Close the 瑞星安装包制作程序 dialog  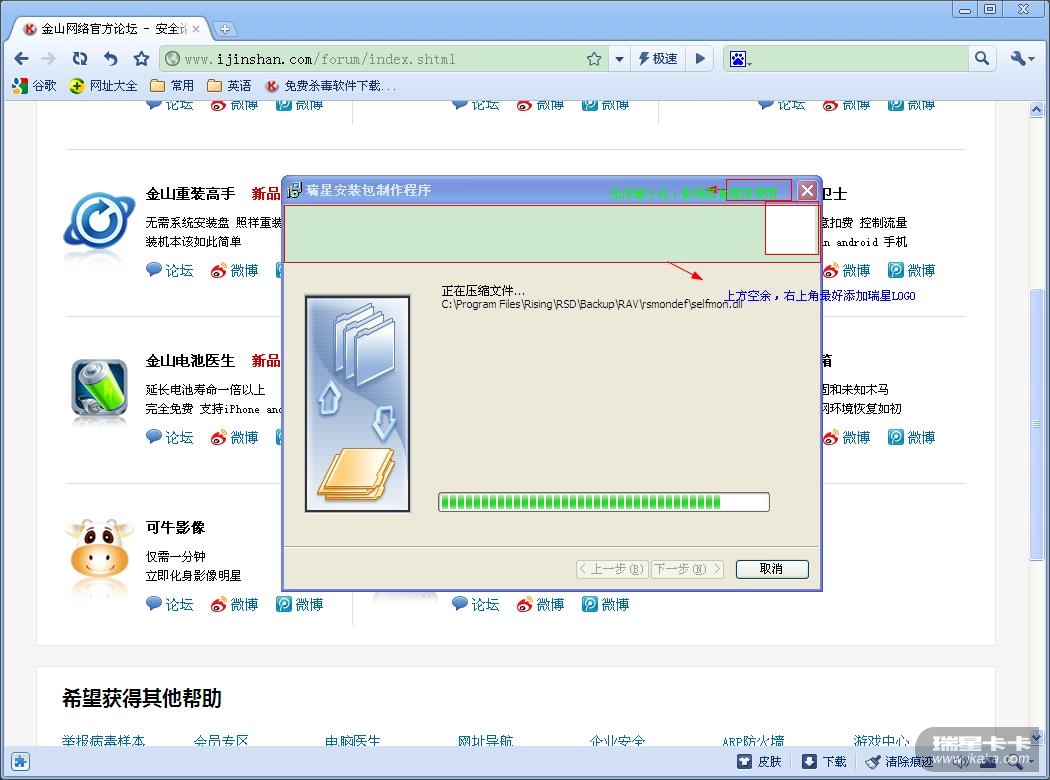point(808,191)
